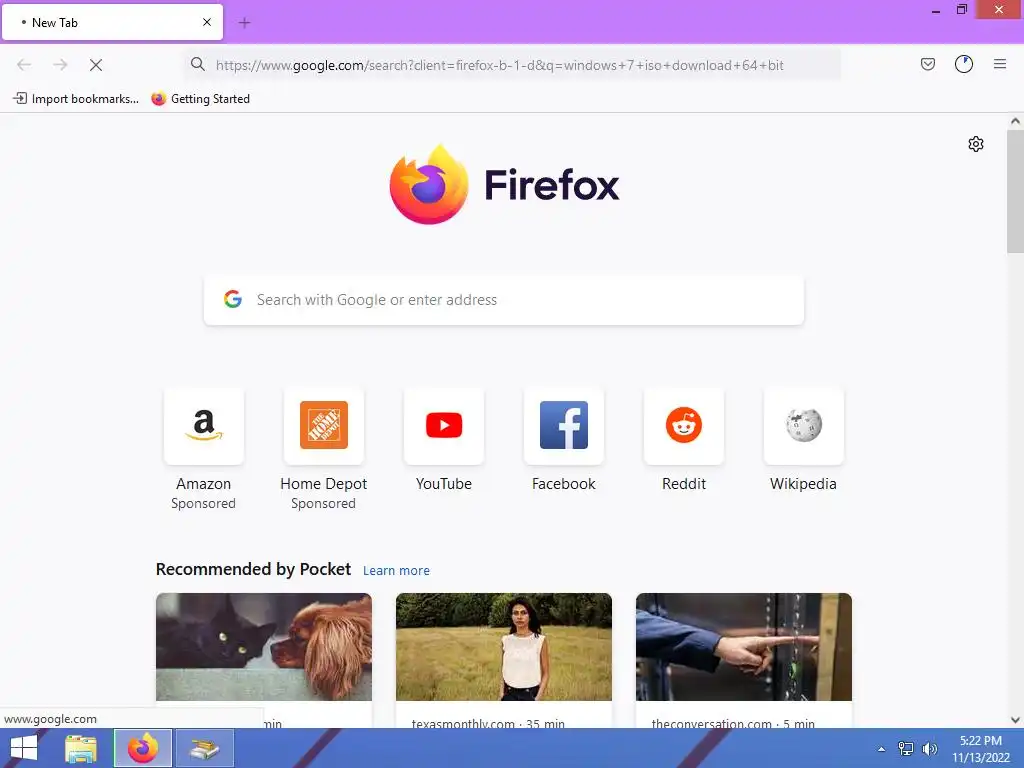
Task: Go back to the previous page
Action: (x=24, y=65)
